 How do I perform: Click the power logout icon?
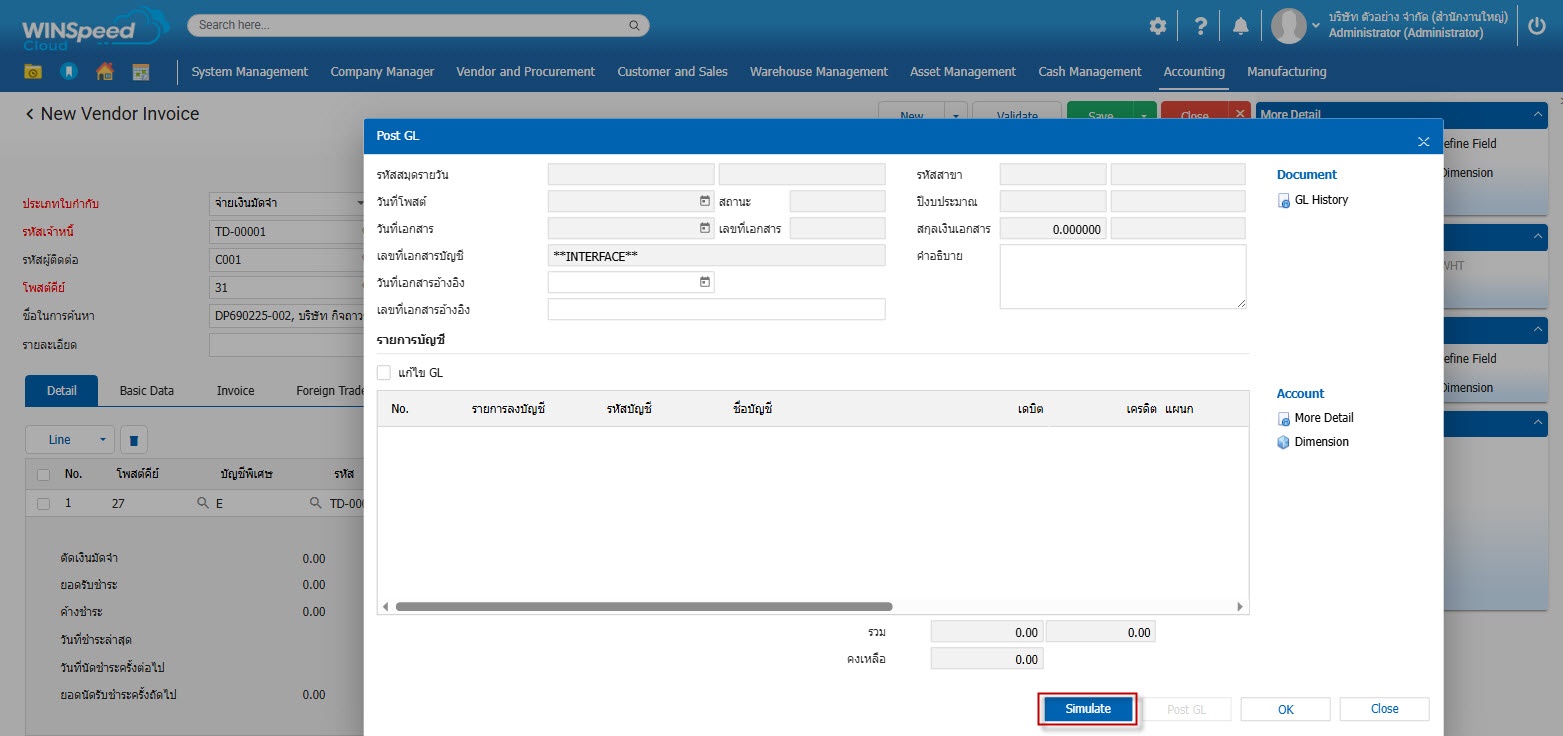1537,26
